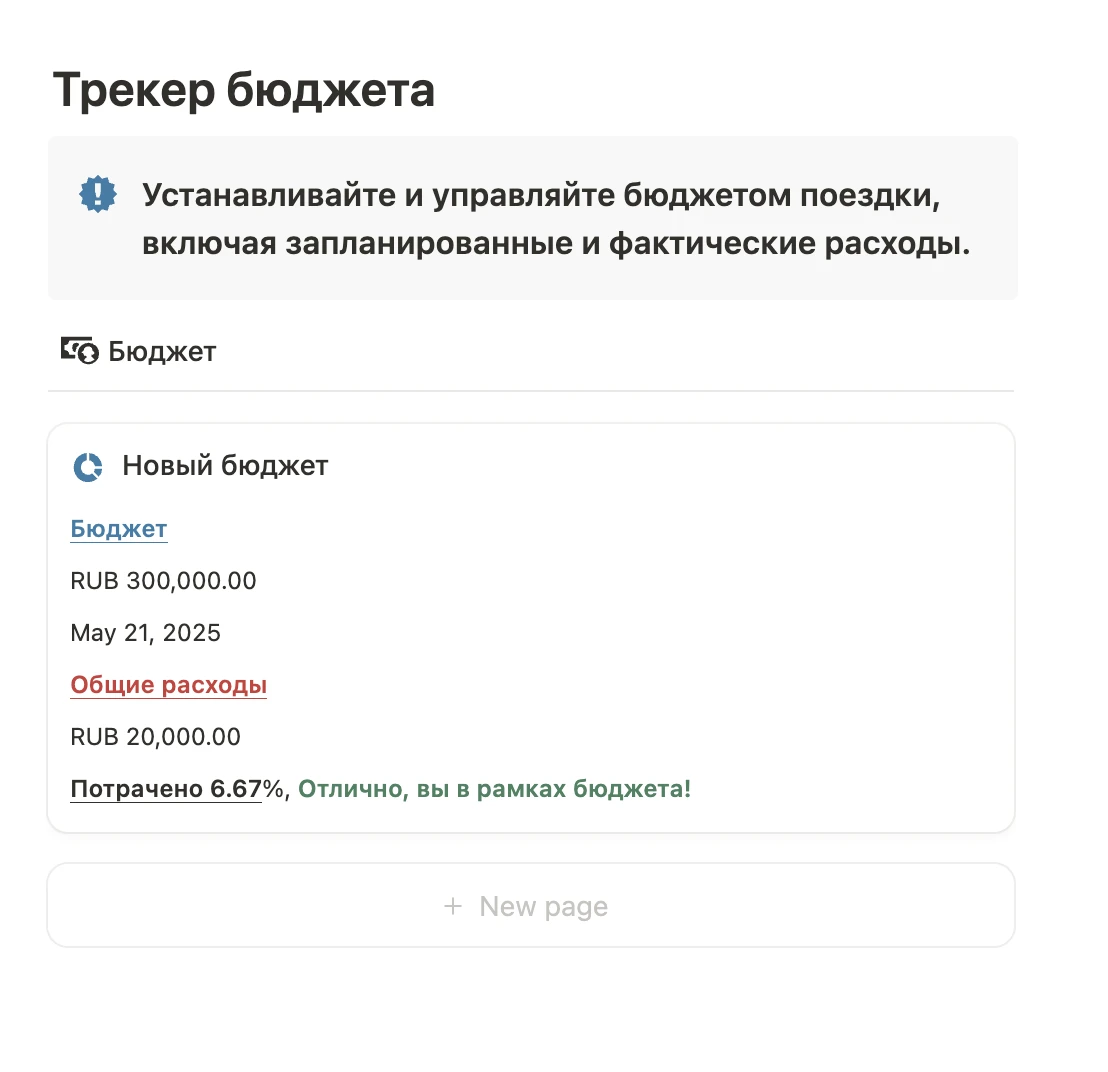Select the RUB 20,000.00 expenses amount
Image resolution: width=1108 pixels, height=1072 pixels.
(155, 737)
